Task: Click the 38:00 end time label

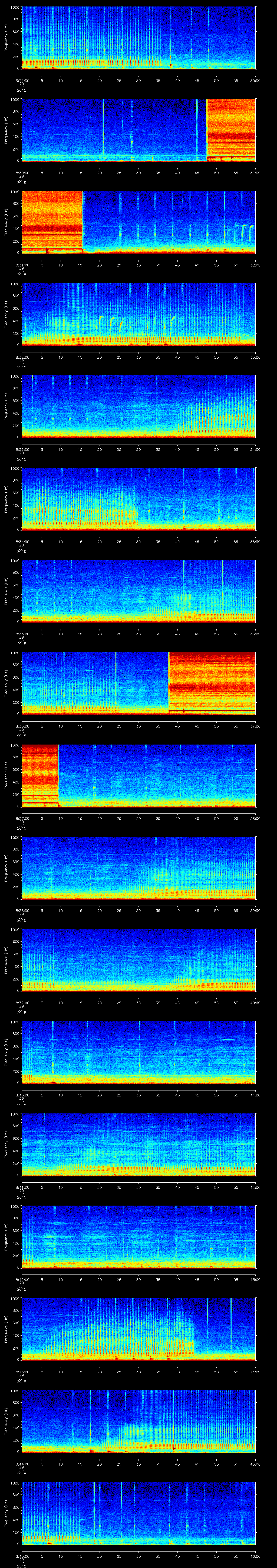Action: 255,818
